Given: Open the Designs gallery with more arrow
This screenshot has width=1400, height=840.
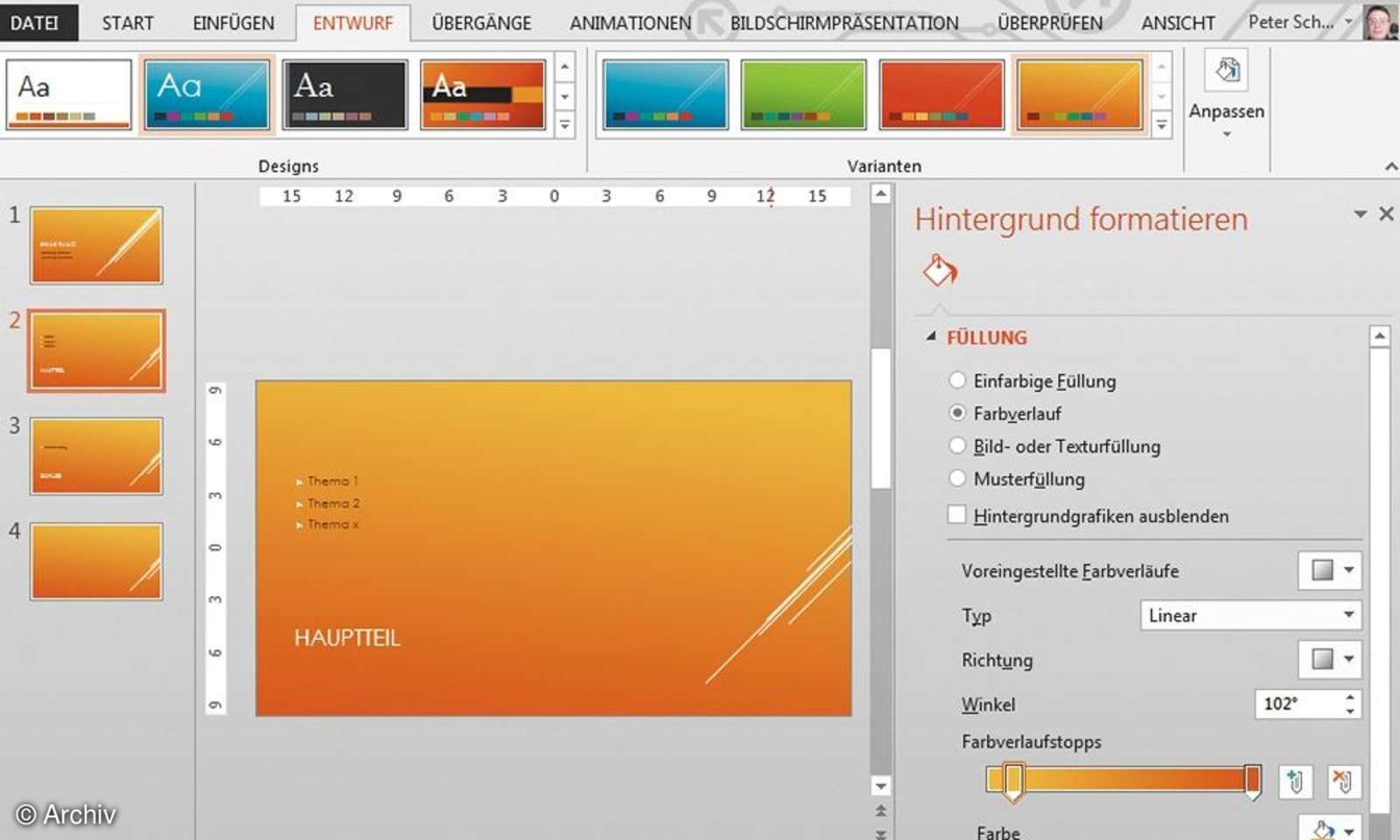Looking at the screenshot, I should point(564,123).
